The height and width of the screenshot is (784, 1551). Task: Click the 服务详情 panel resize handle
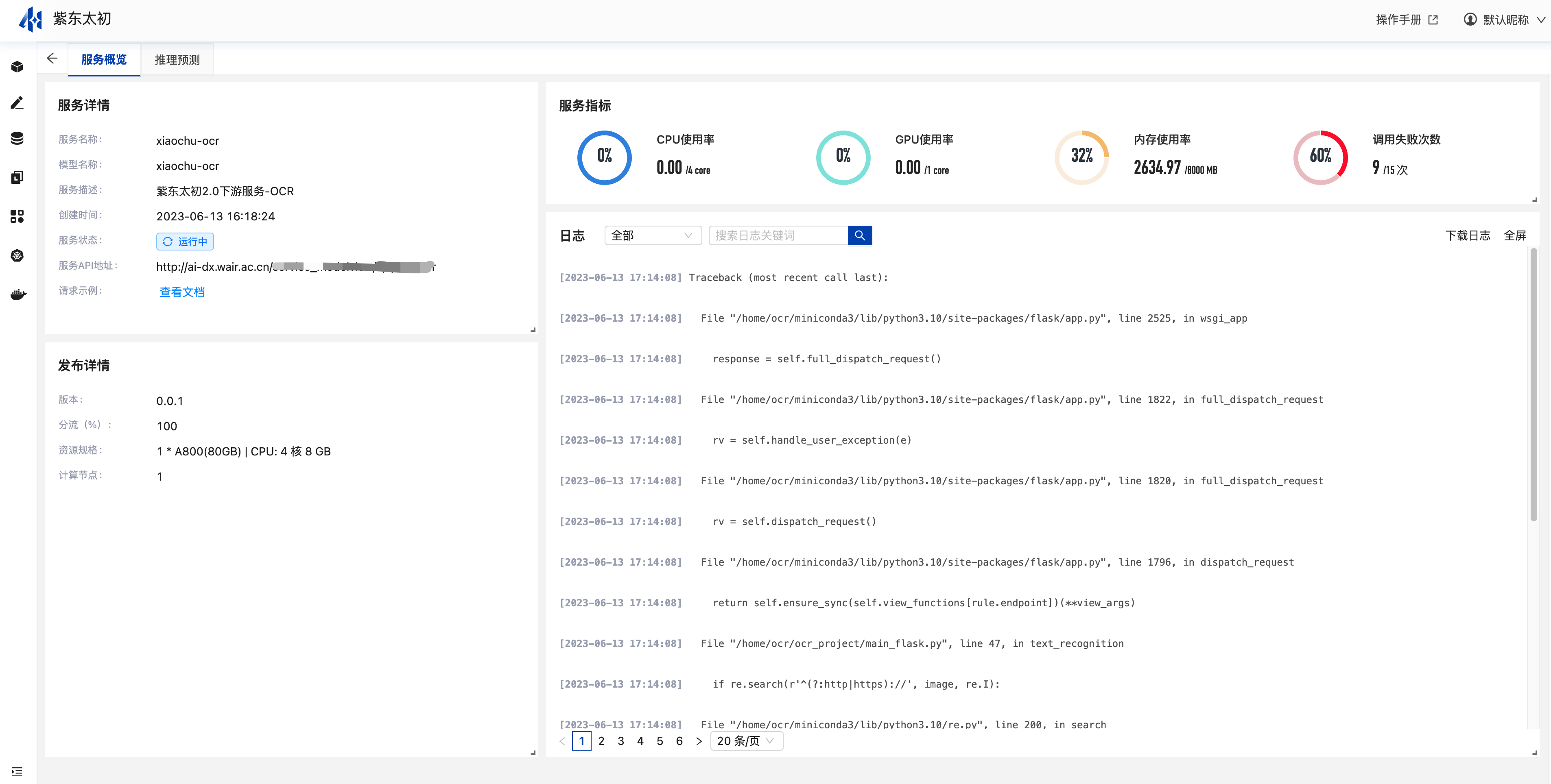click(533, 329)
